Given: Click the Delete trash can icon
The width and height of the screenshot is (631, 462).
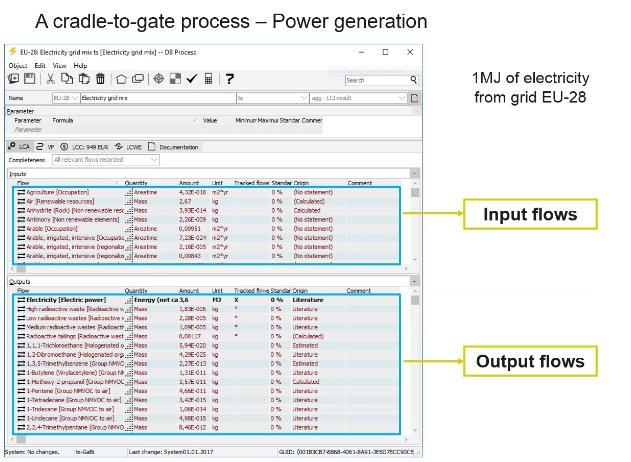Looking at the screenshot, I should (100, 78).
